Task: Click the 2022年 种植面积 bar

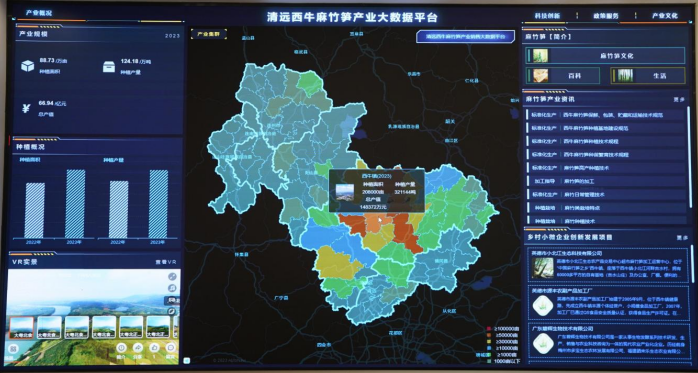Action: coord(35,211)
